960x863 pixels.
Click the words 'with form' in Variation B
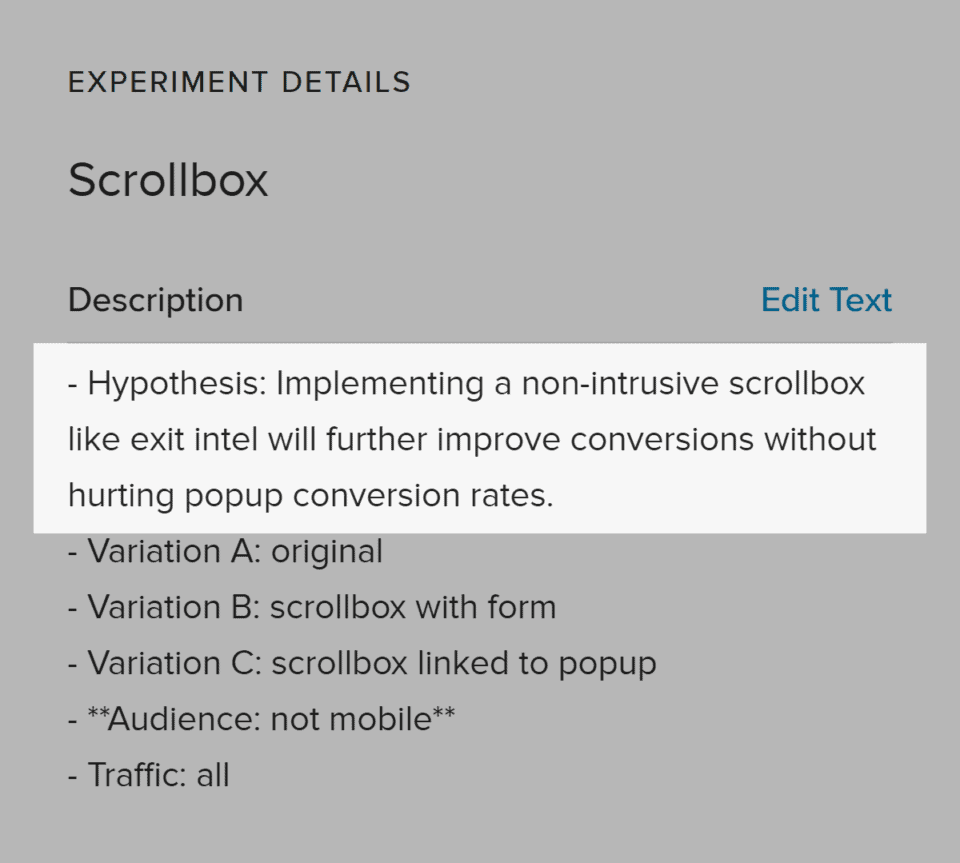point(486,608)
